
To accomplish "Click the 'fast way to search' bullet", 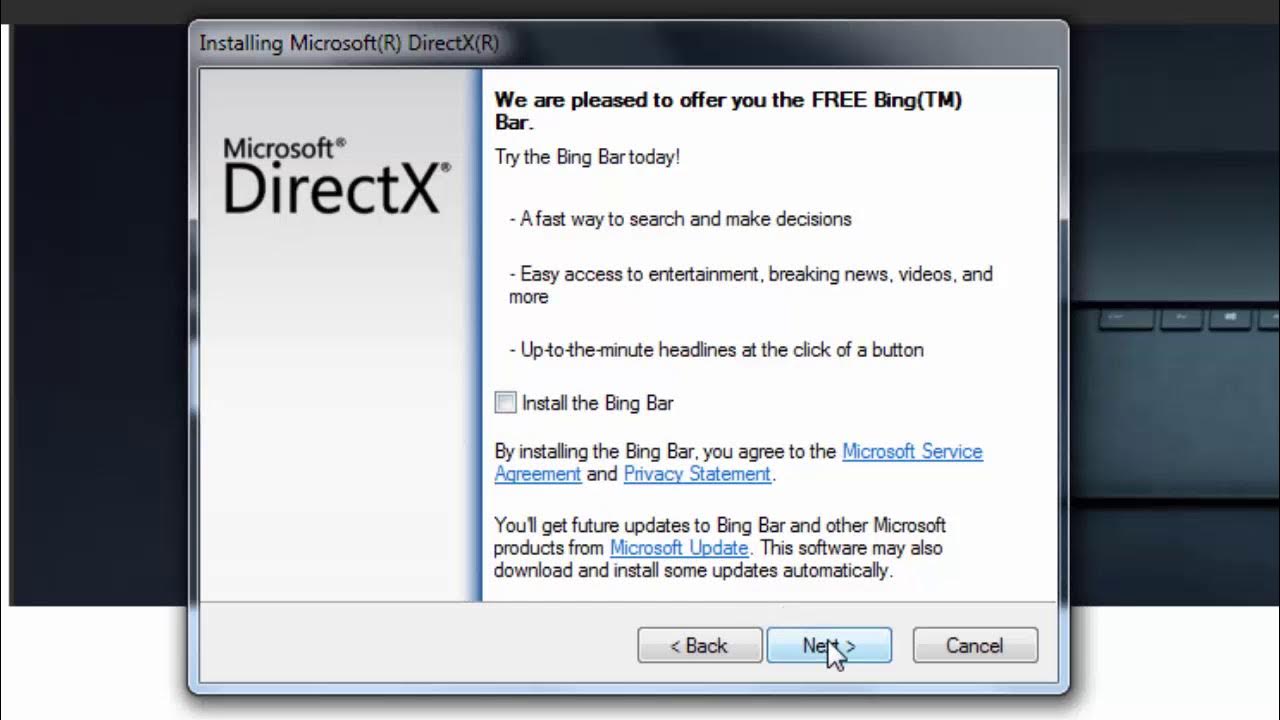I will pos(680,219).
